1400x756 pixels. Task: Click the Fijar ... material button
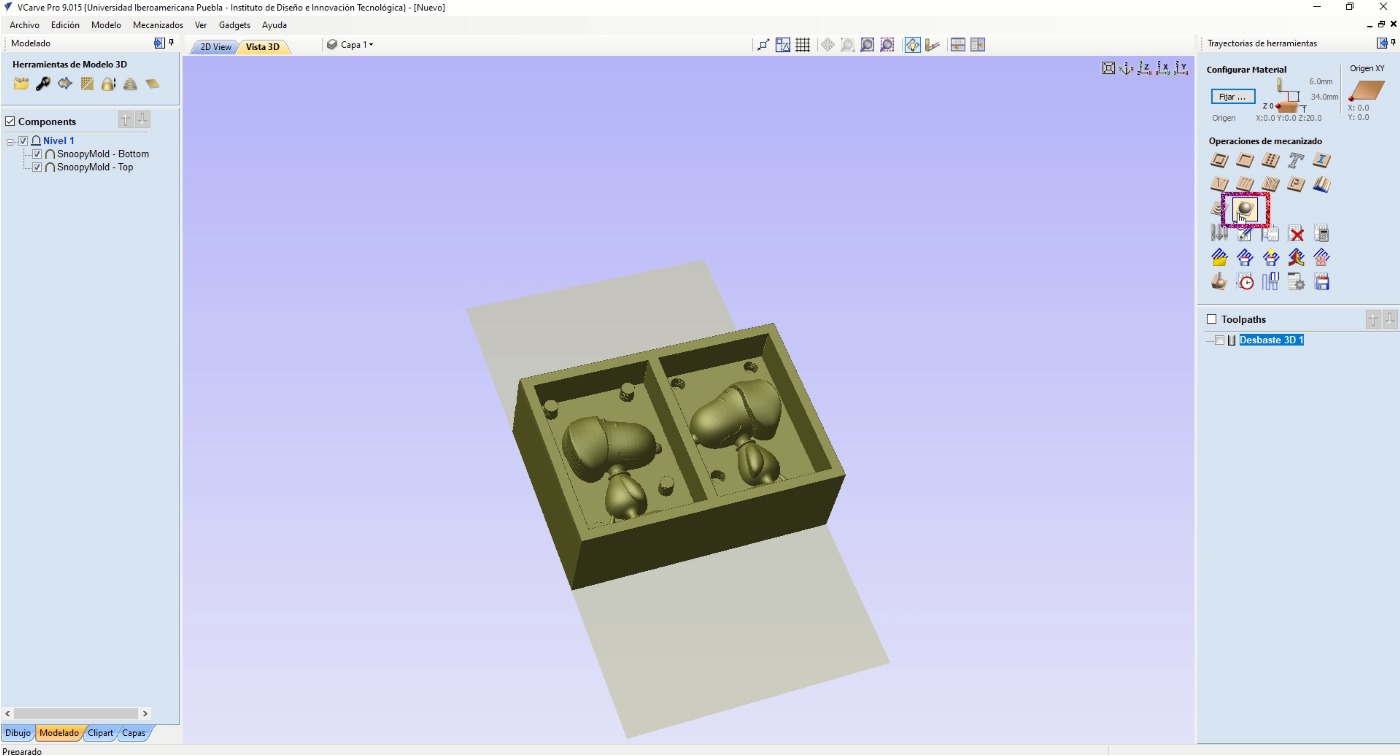pos(1232,97)
